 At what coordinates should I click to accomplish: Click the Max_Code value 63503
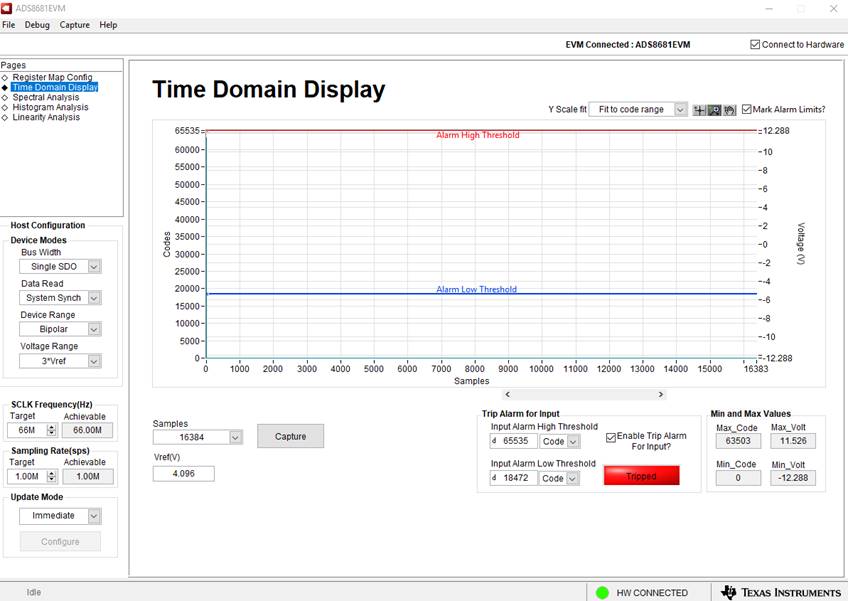(738, 441)
